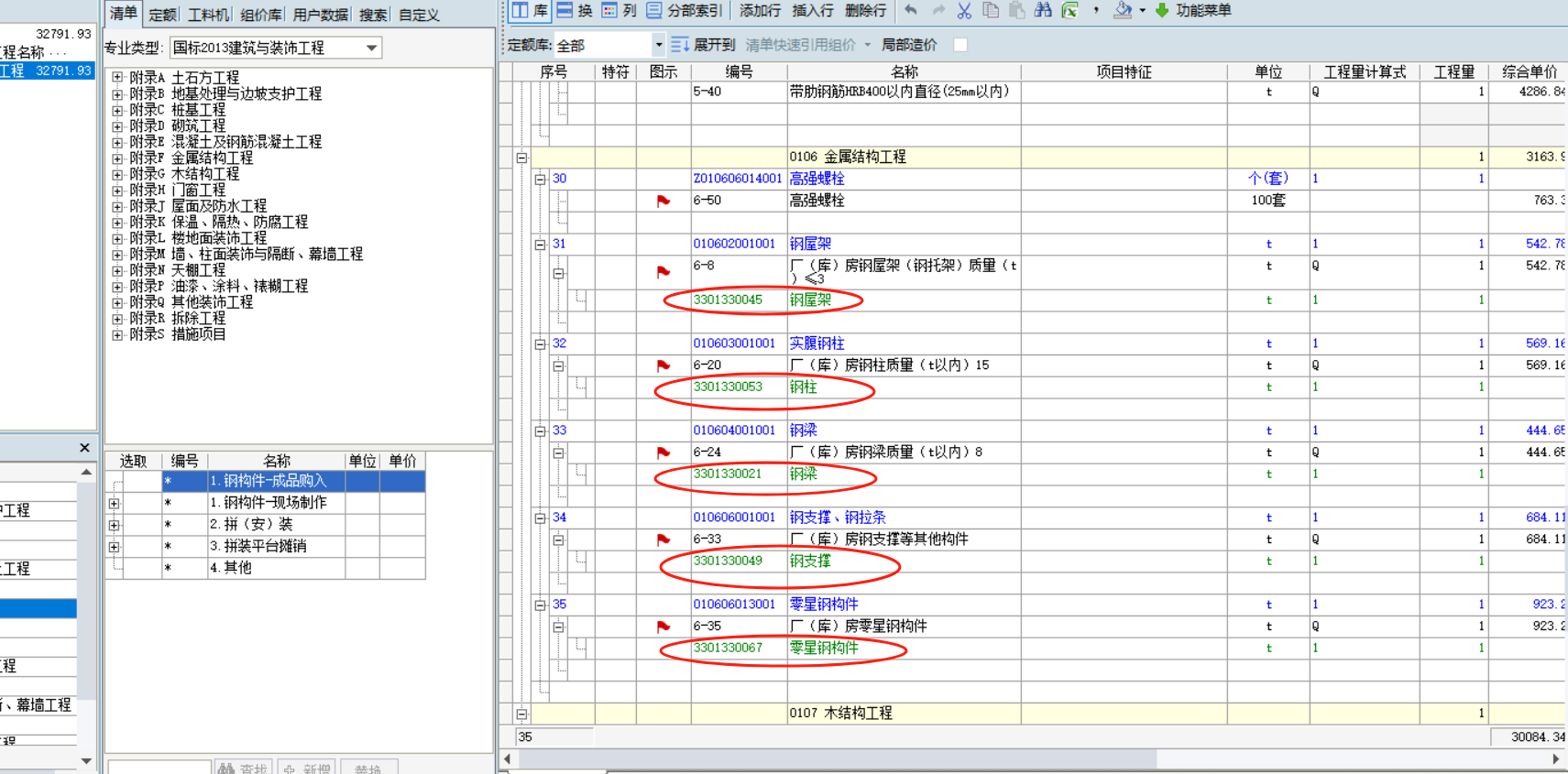Viewport: 1568px width, 774px height.
Task: Click the 新增 add button
Action: click(306, 768)
